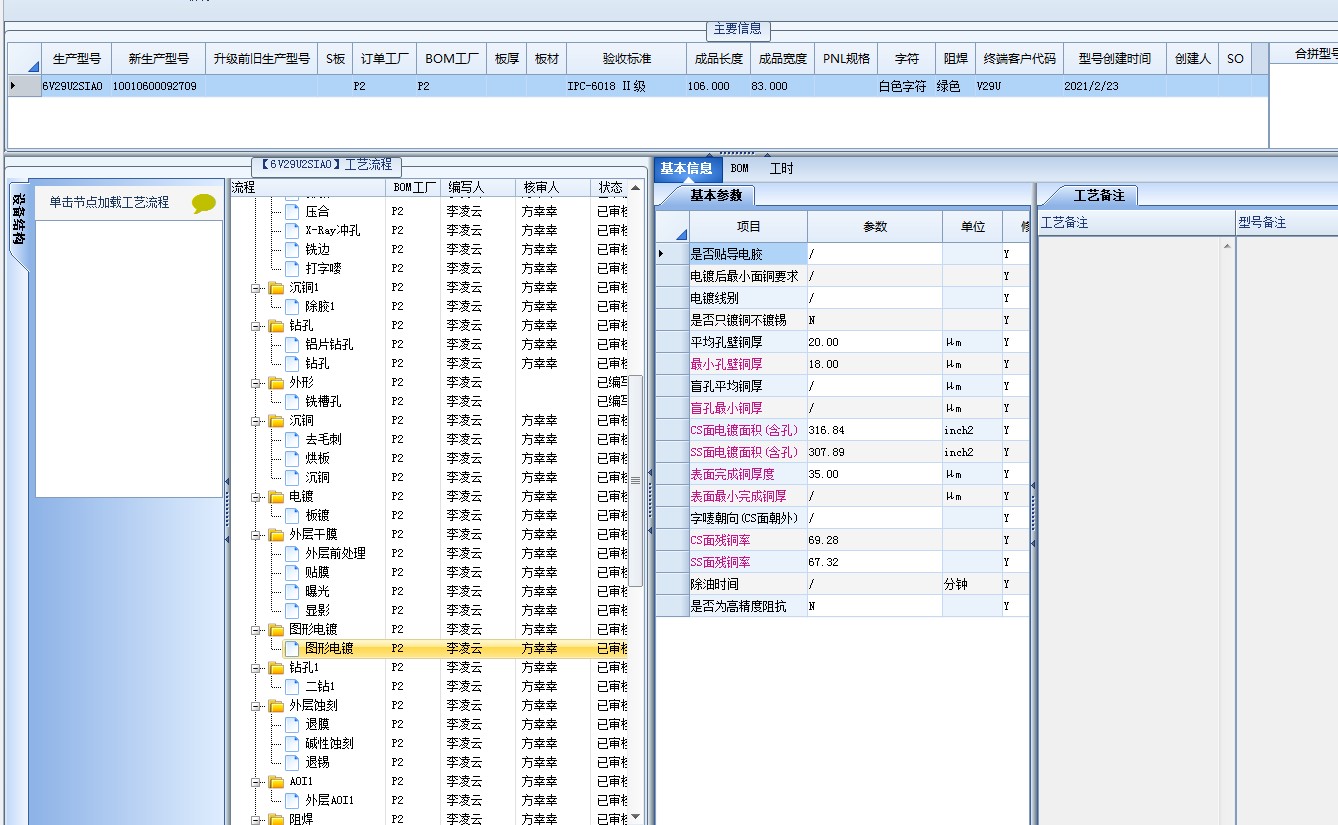Click the document icon next to 铝片钻孔

point(292,345)
